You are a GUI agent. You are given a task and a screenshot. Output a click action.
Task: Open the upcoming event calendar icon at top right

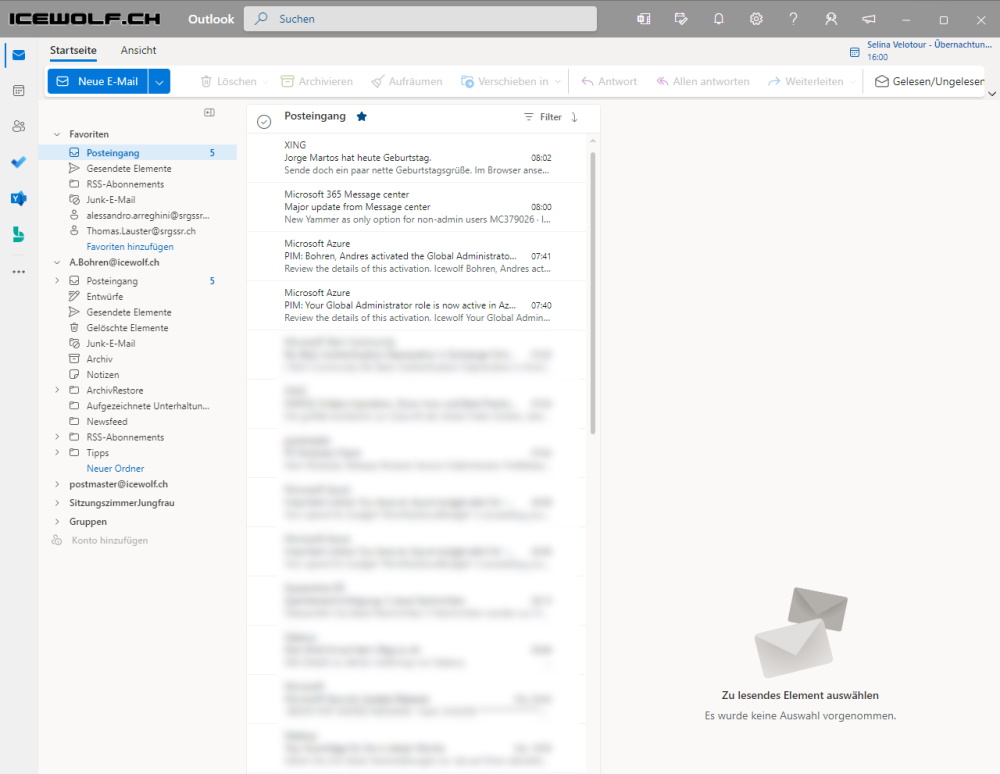[855, 52]
